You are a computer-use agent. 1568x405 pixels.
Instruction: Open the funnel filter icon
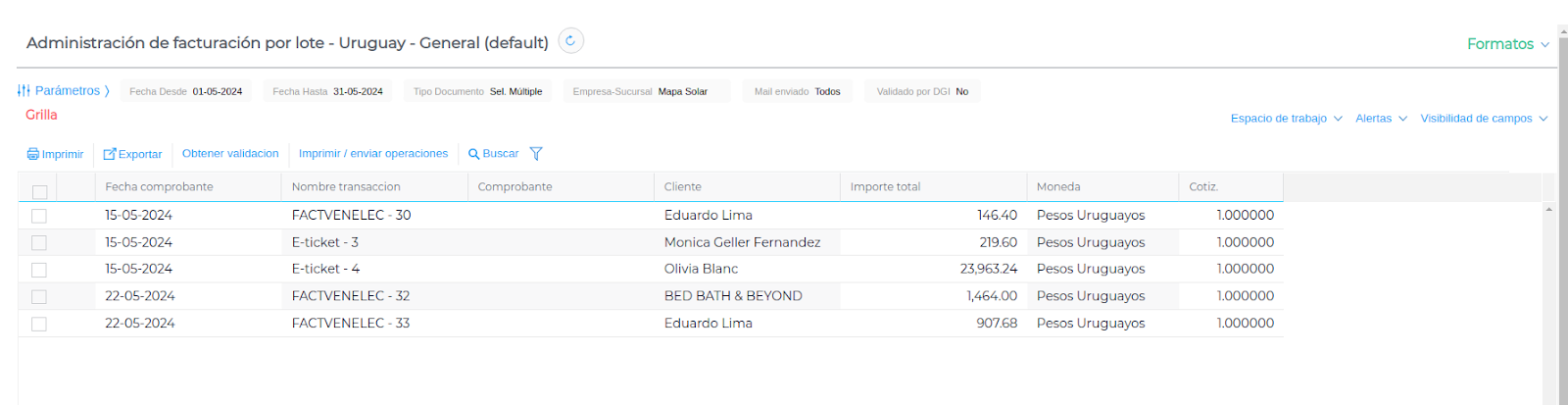[536, 154]
